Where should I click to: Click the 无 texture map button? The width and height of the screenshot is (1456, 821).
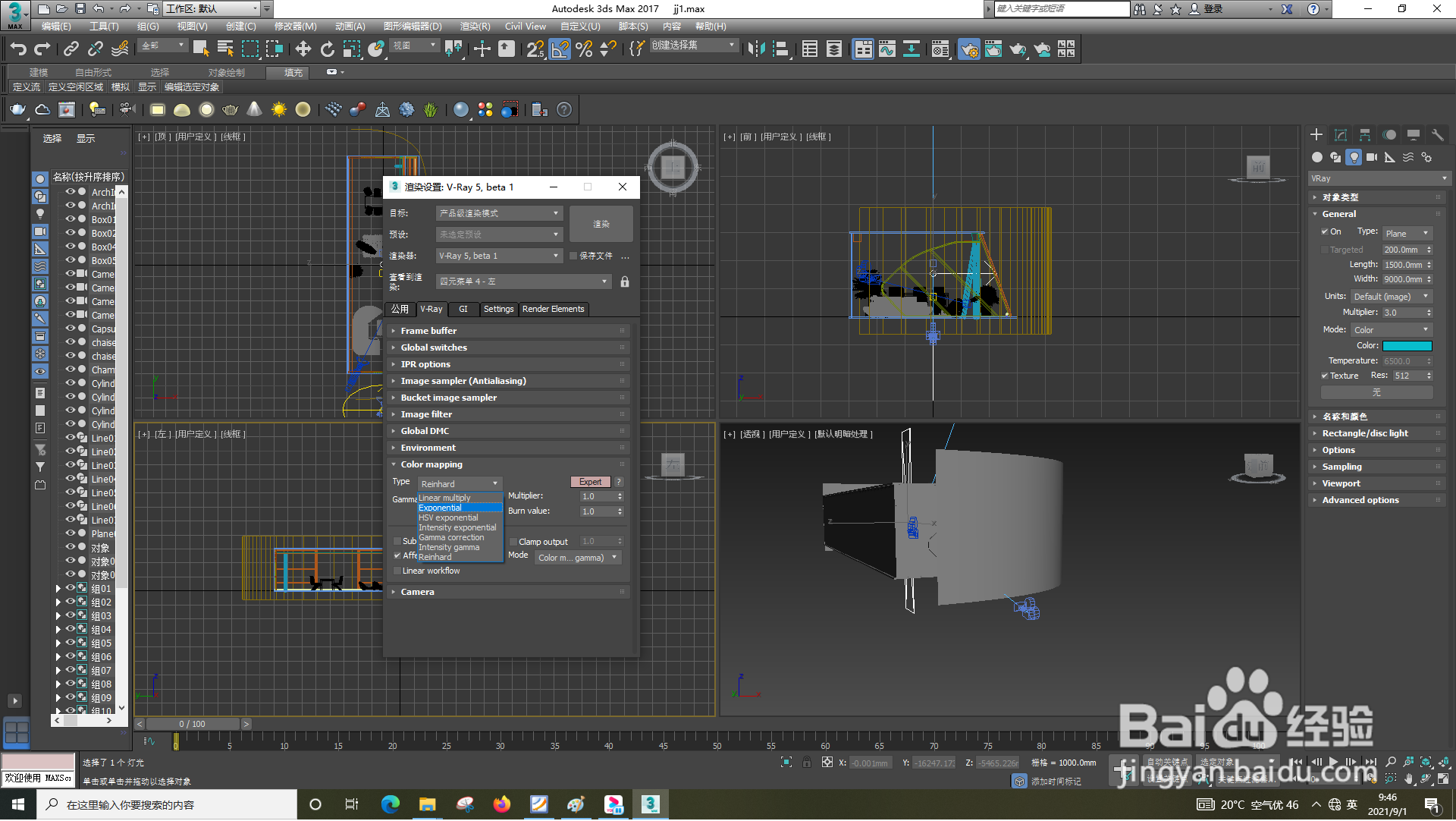1376,393
